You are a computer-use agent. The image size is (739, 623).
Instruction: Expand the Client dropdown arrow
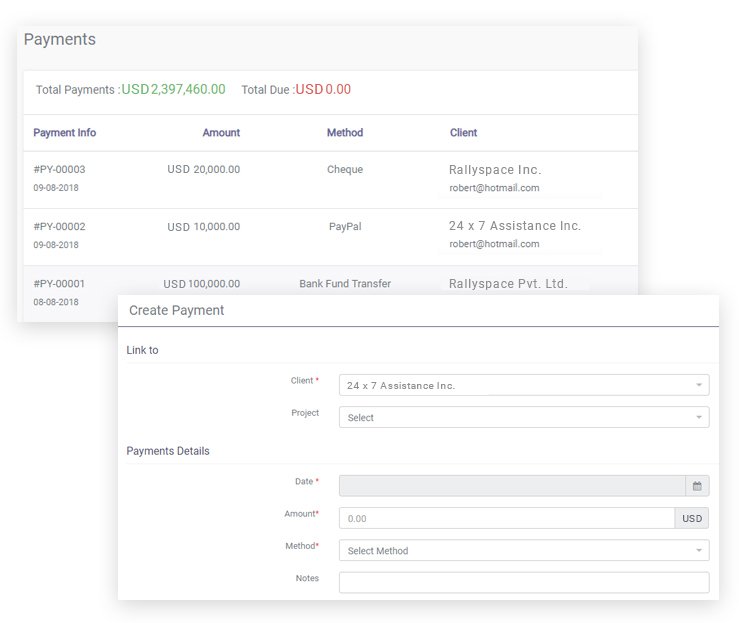(x=698, y=385)
